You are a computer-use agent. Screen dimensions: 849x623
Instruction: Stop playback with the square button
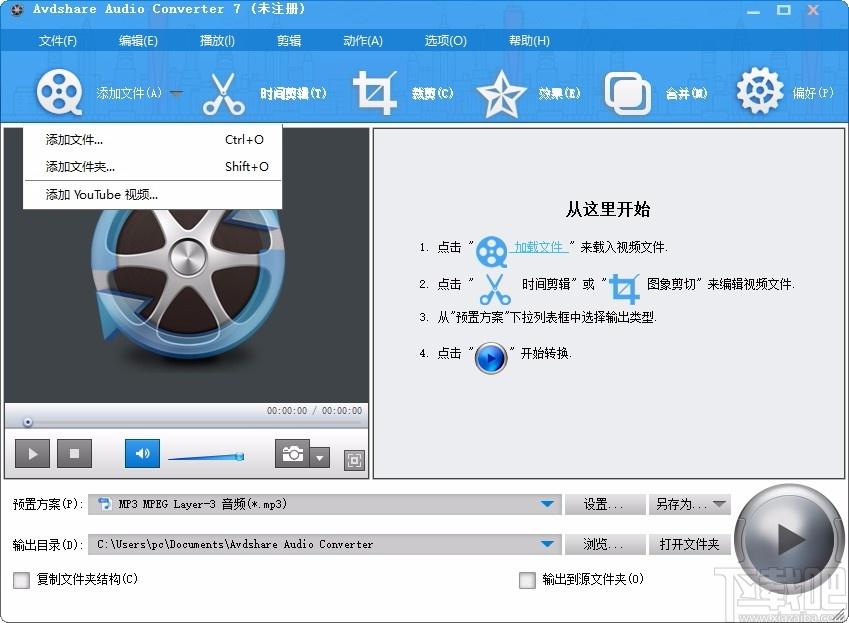coord(74,454)
